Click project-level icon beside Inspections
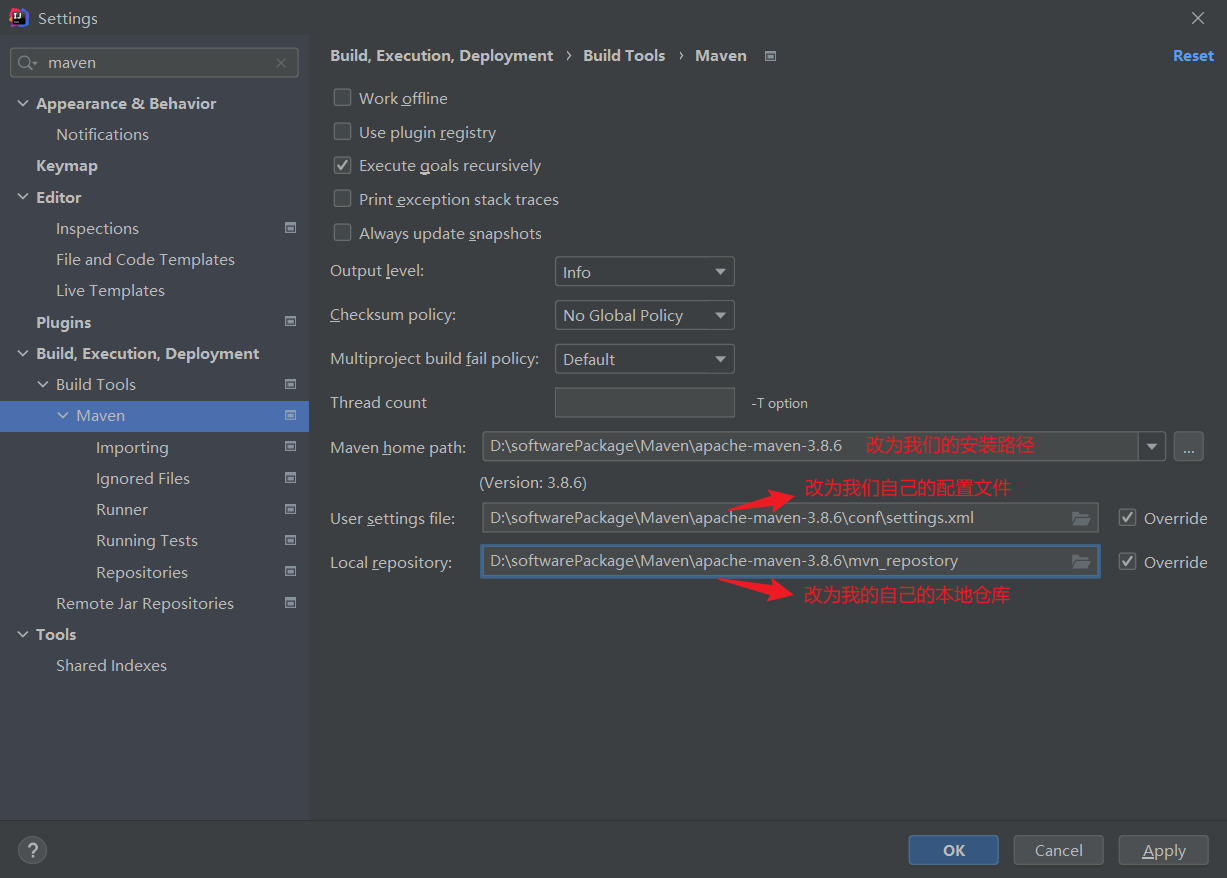The width and height of the screenshot is (1227, 878). pos(290,228)
